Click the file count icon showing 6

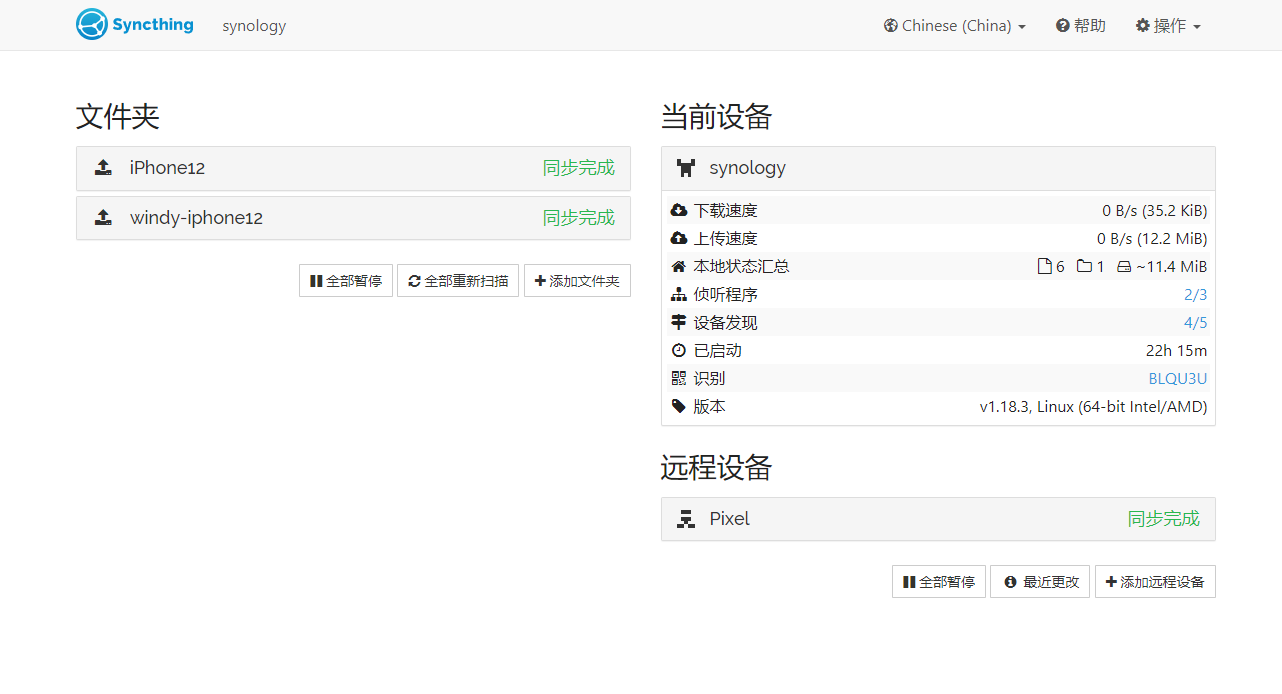[1044, 266]
